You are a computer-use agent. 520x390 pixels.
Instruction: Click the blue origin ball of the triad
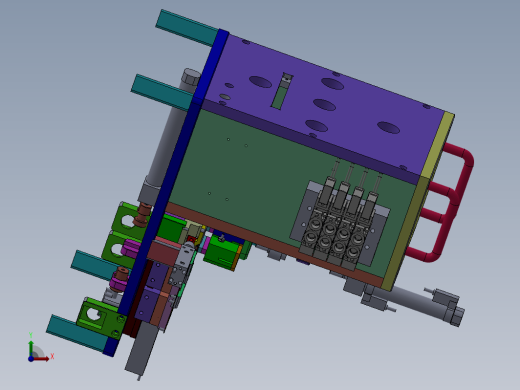31,359
